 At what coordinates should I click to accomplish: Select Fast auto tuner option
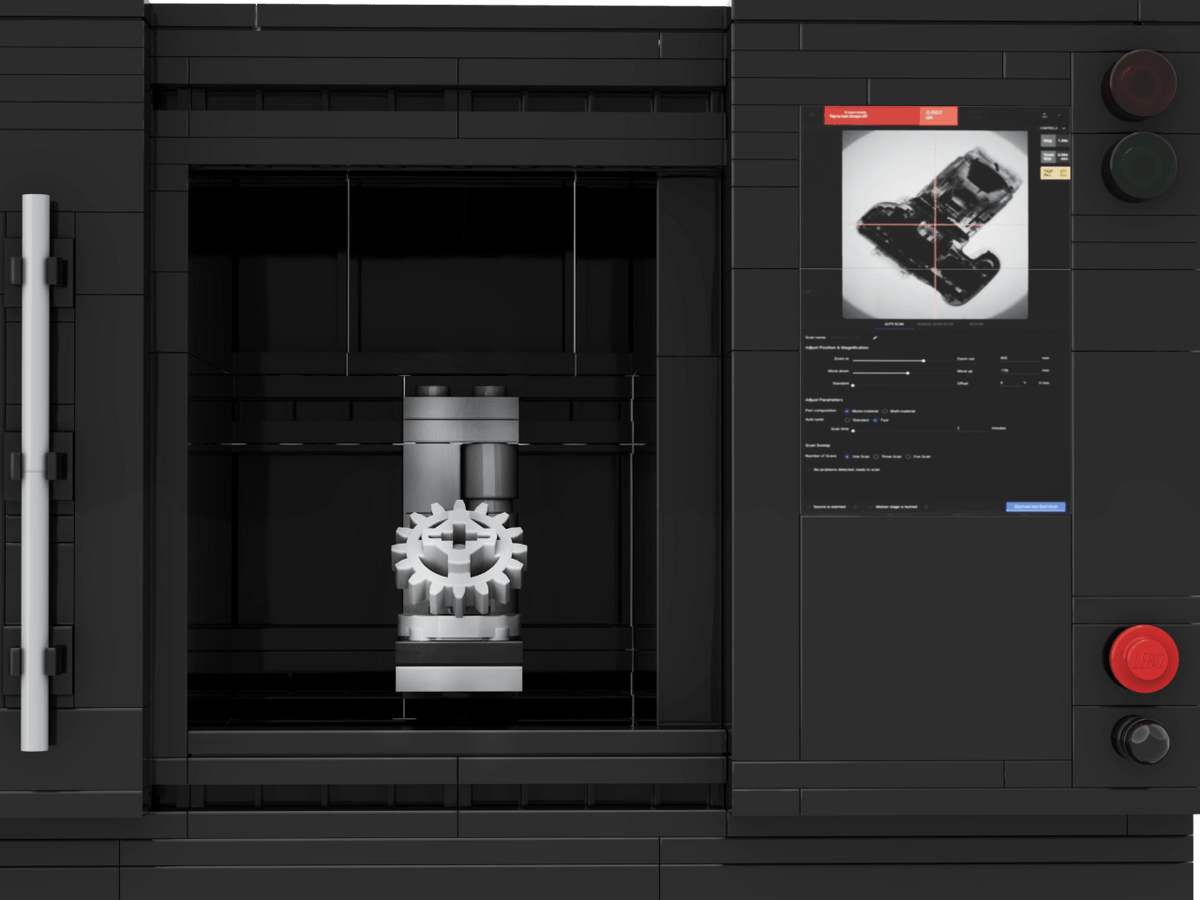point(875,420)
